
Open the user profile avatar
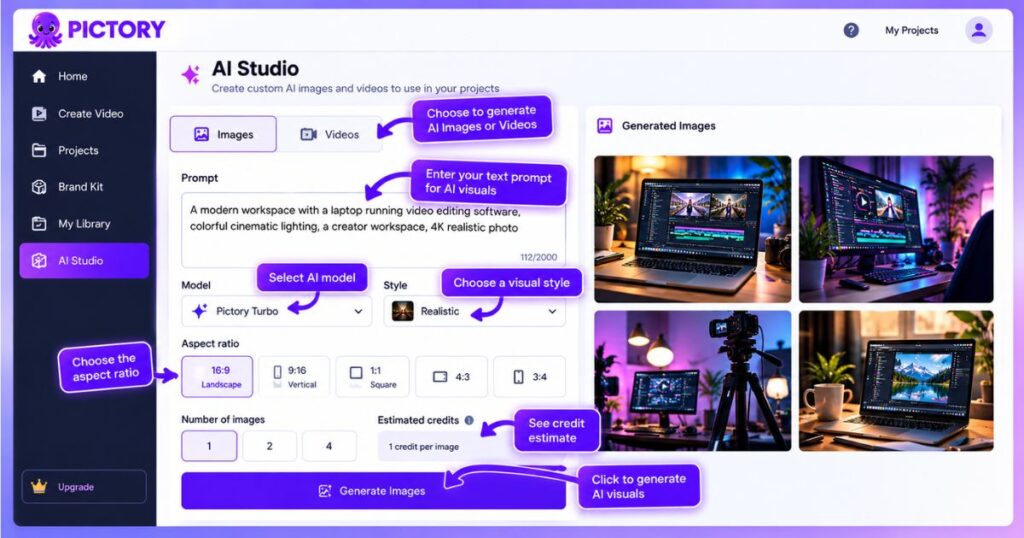tap(978, 30)
